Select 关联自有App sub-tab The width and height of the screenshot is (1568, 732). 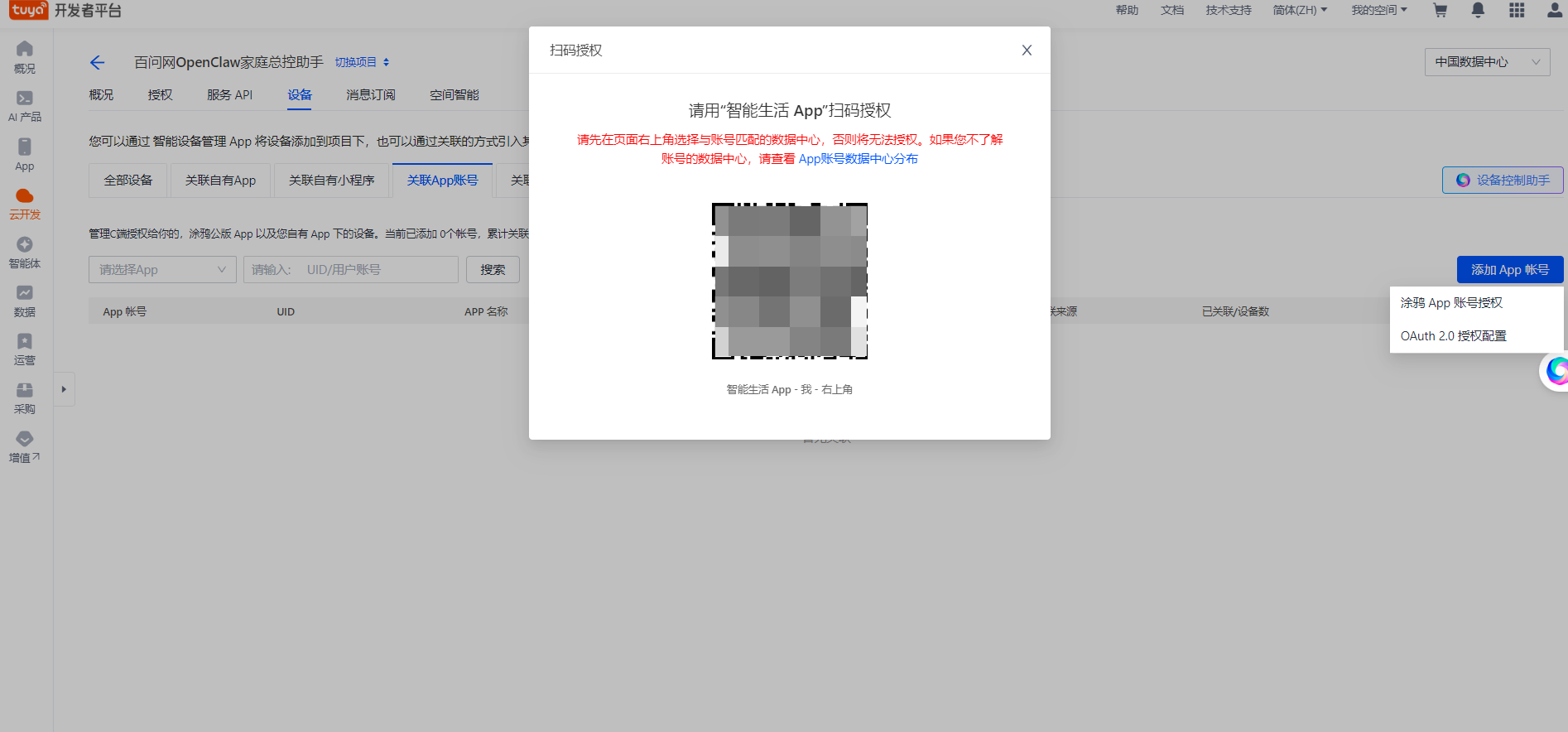pyautogui.click(x=220, y=181)
